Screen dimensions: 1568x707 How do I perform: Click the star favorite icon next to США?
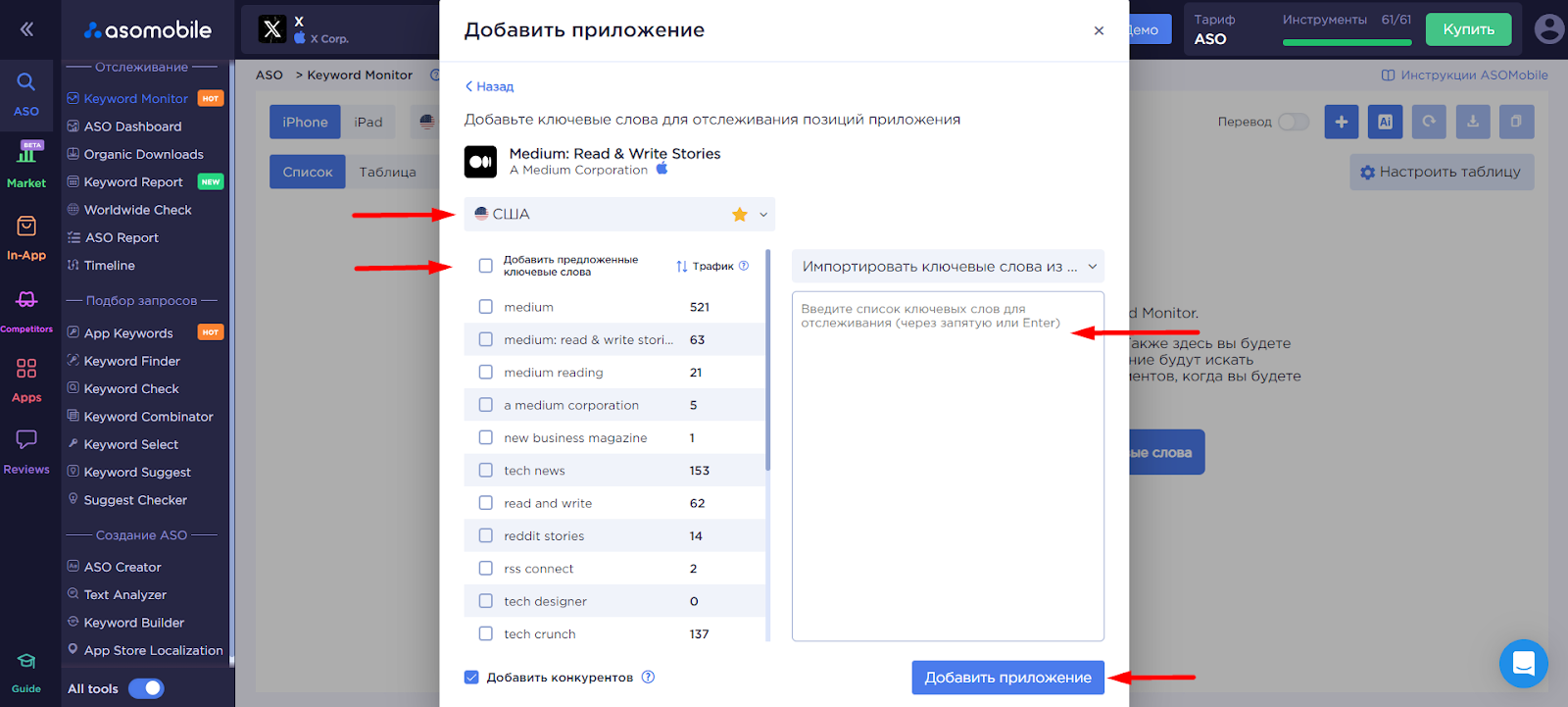(740, 214)
